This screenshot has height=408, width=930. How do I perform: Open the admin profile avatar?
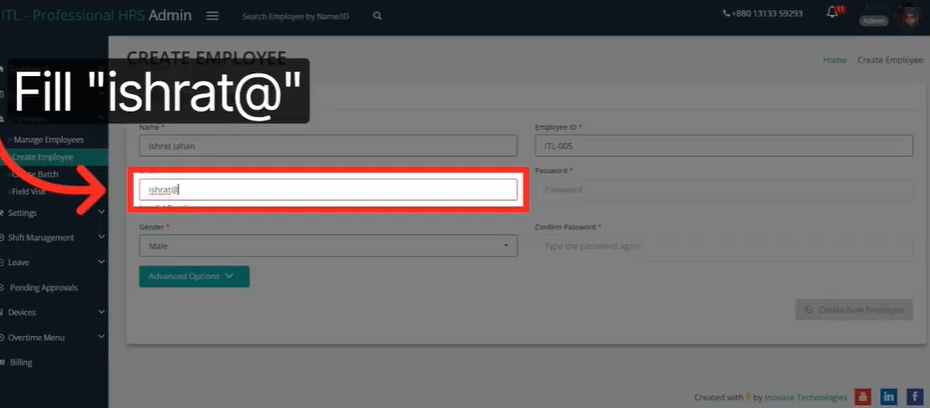(x=907, y=16)
